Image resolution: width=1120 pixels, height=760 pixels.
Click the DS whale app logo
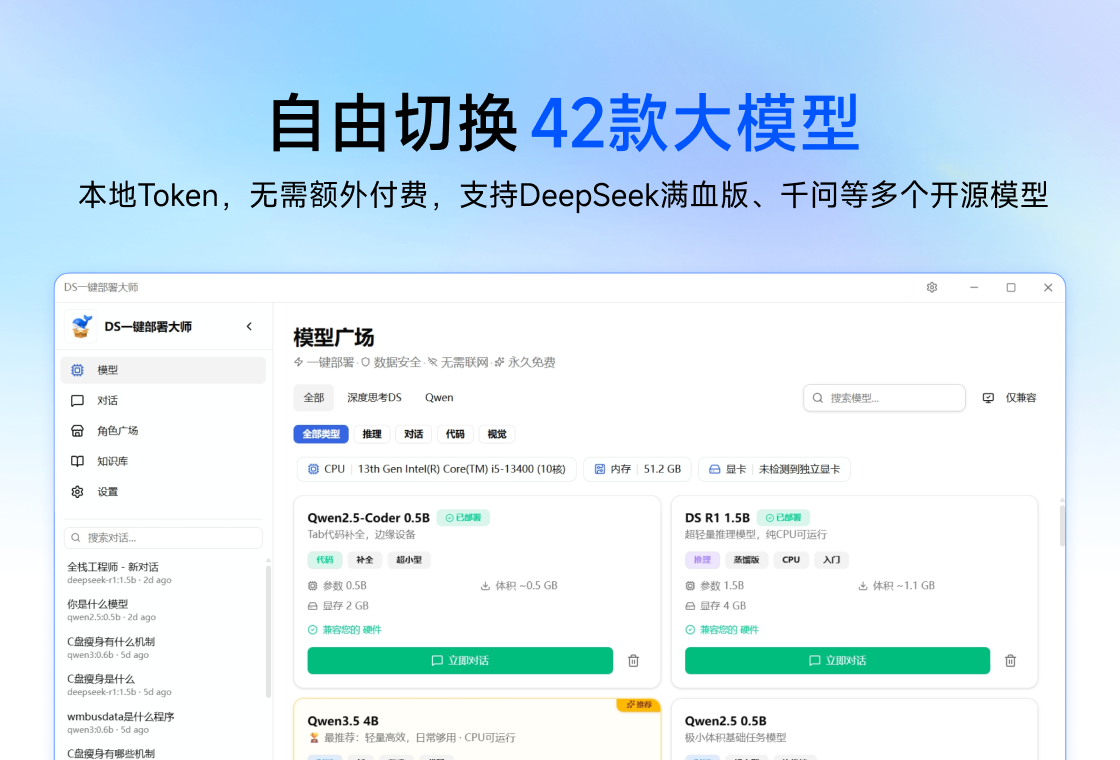pos(81,326)
